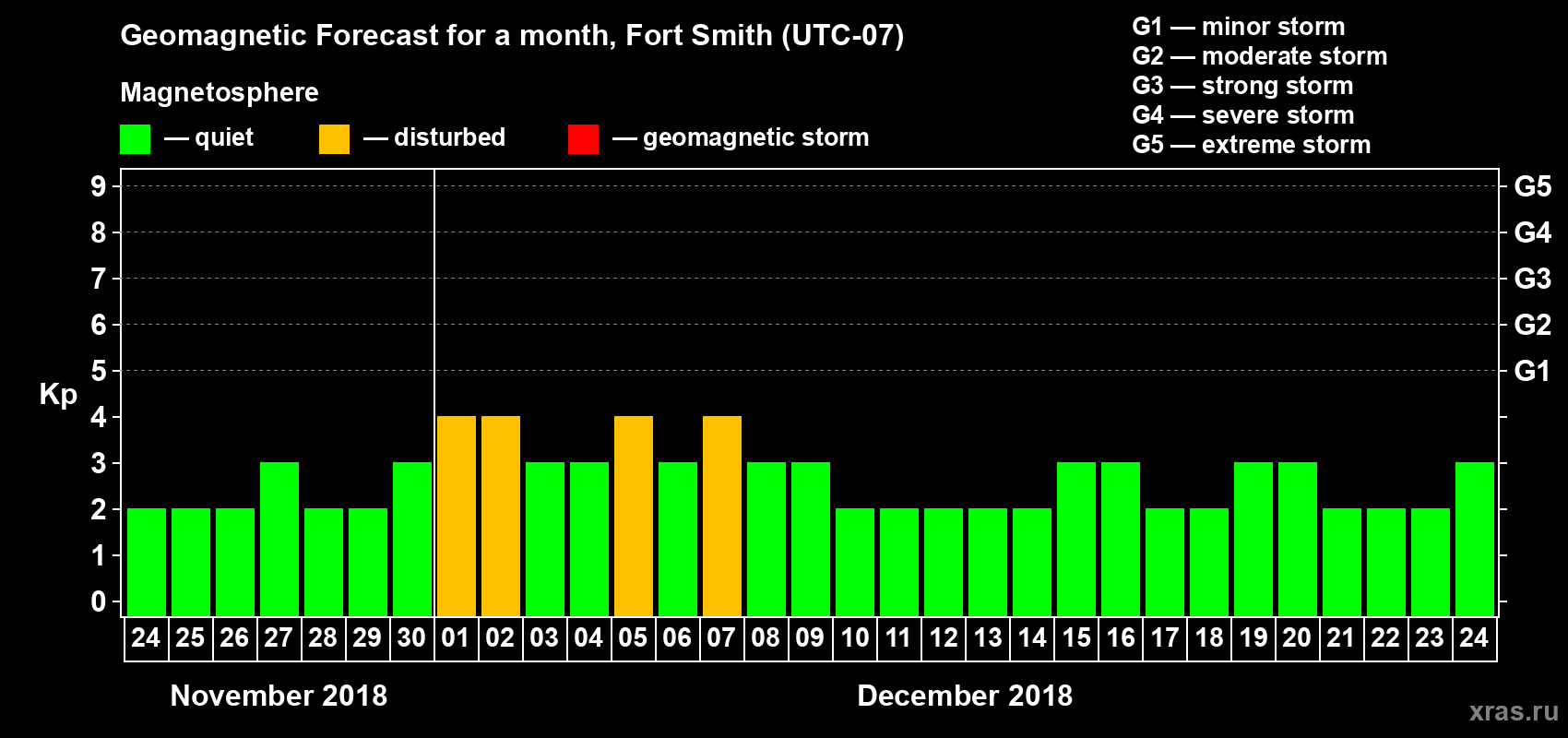The image size is (1568, 738).
Task: Click date label 20 on the axis
Action: click(x=1297, y=637)
